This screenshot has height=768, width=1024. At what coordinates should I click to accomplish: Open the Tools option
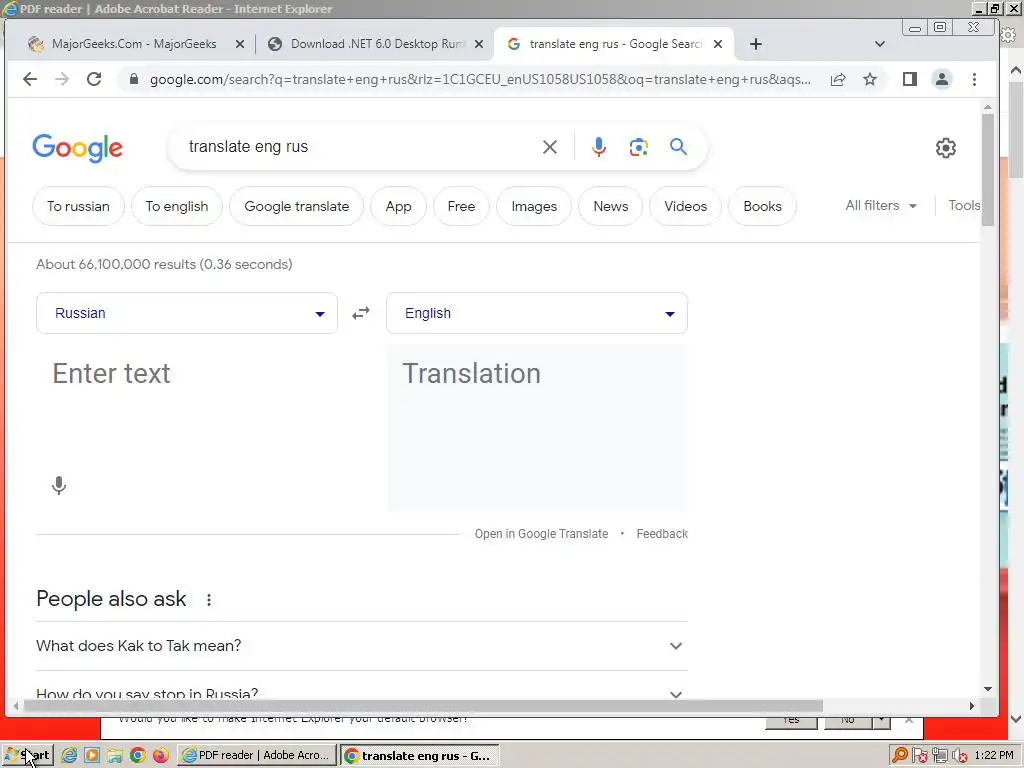(x=964, y=206)
